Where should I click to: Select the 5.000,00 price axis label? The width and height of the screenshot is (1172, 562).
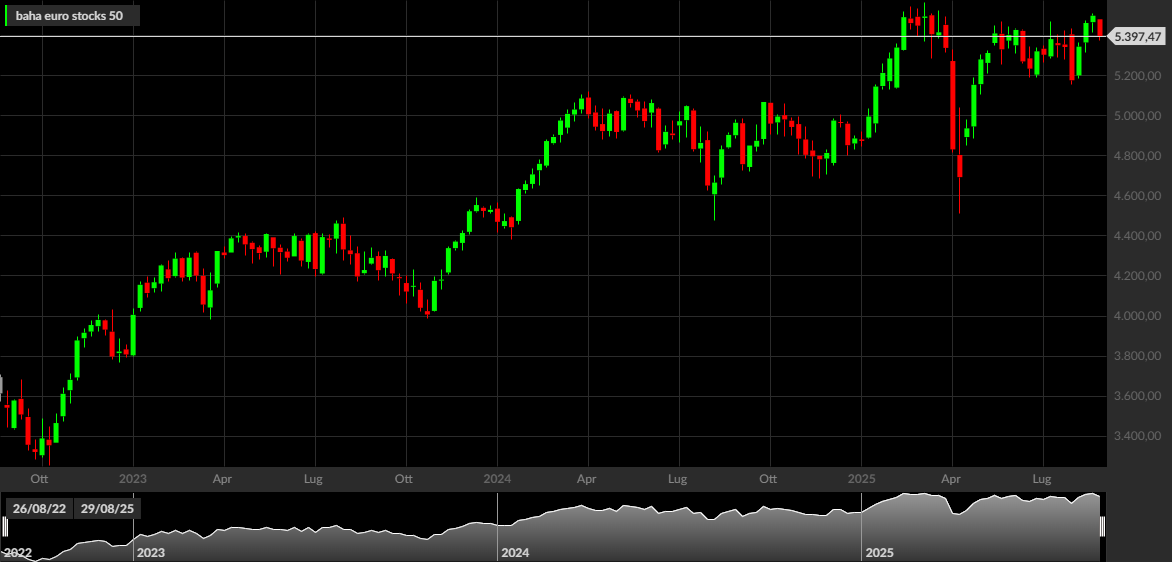(1136, 116)
